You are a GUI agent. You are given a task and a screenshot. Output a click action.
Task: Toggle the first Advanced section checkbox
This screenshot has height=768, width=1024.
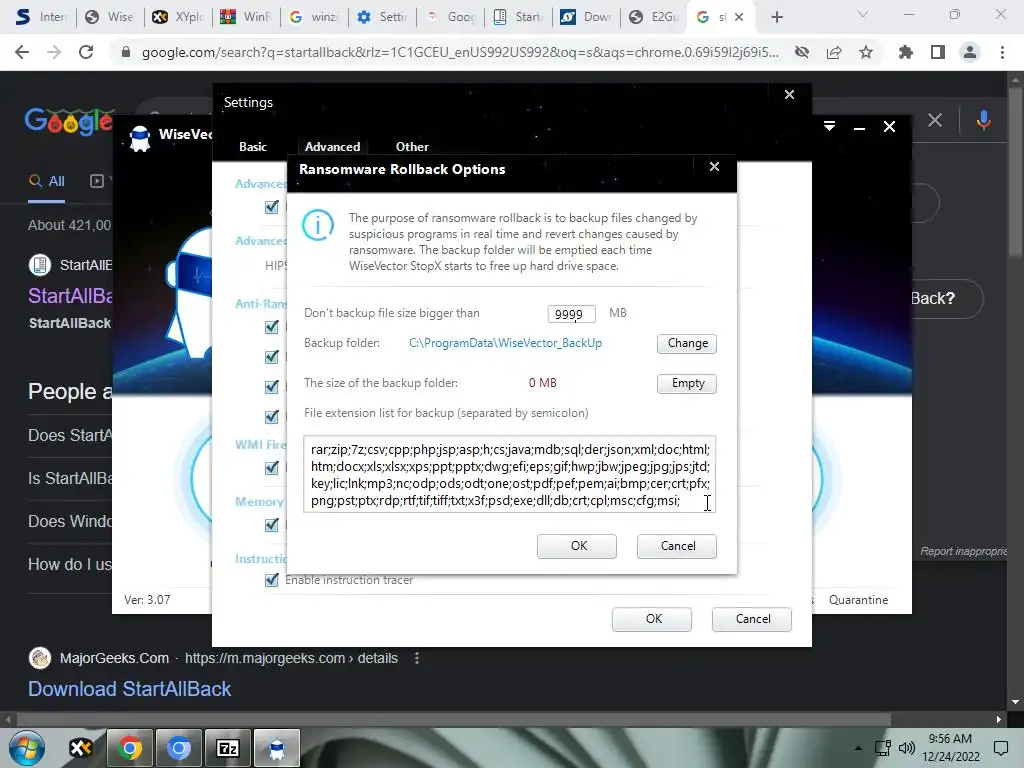click(272, 207)
